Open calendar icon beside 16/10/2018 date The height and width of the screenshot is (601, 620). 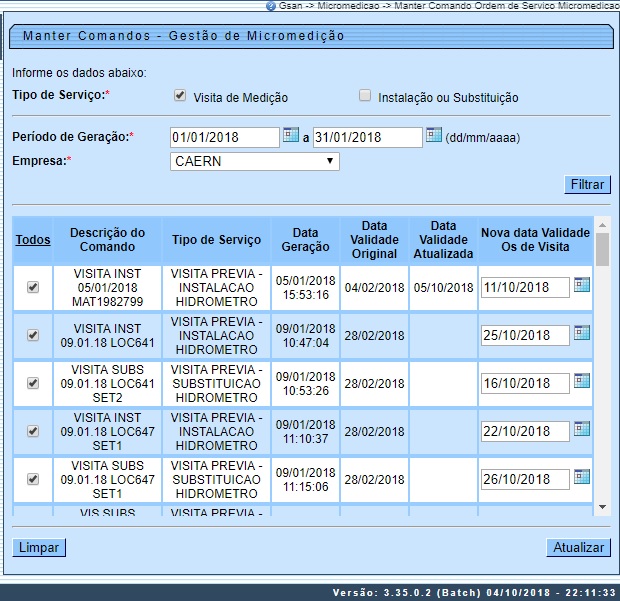(581, 381)
